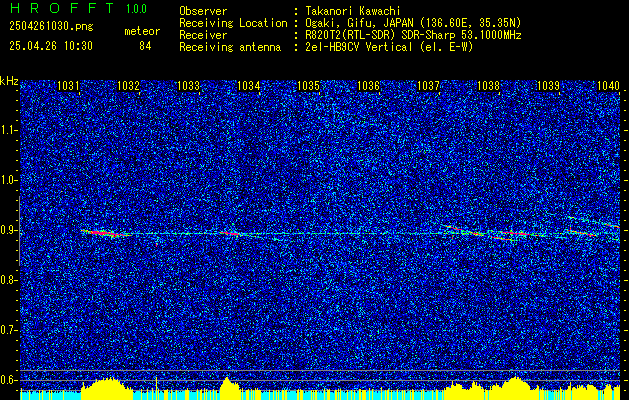The width and height of the screenshot is (629, 400).
Task: Click the HROFFT title text
Action: pyautogui.click(x=61, y=8)
